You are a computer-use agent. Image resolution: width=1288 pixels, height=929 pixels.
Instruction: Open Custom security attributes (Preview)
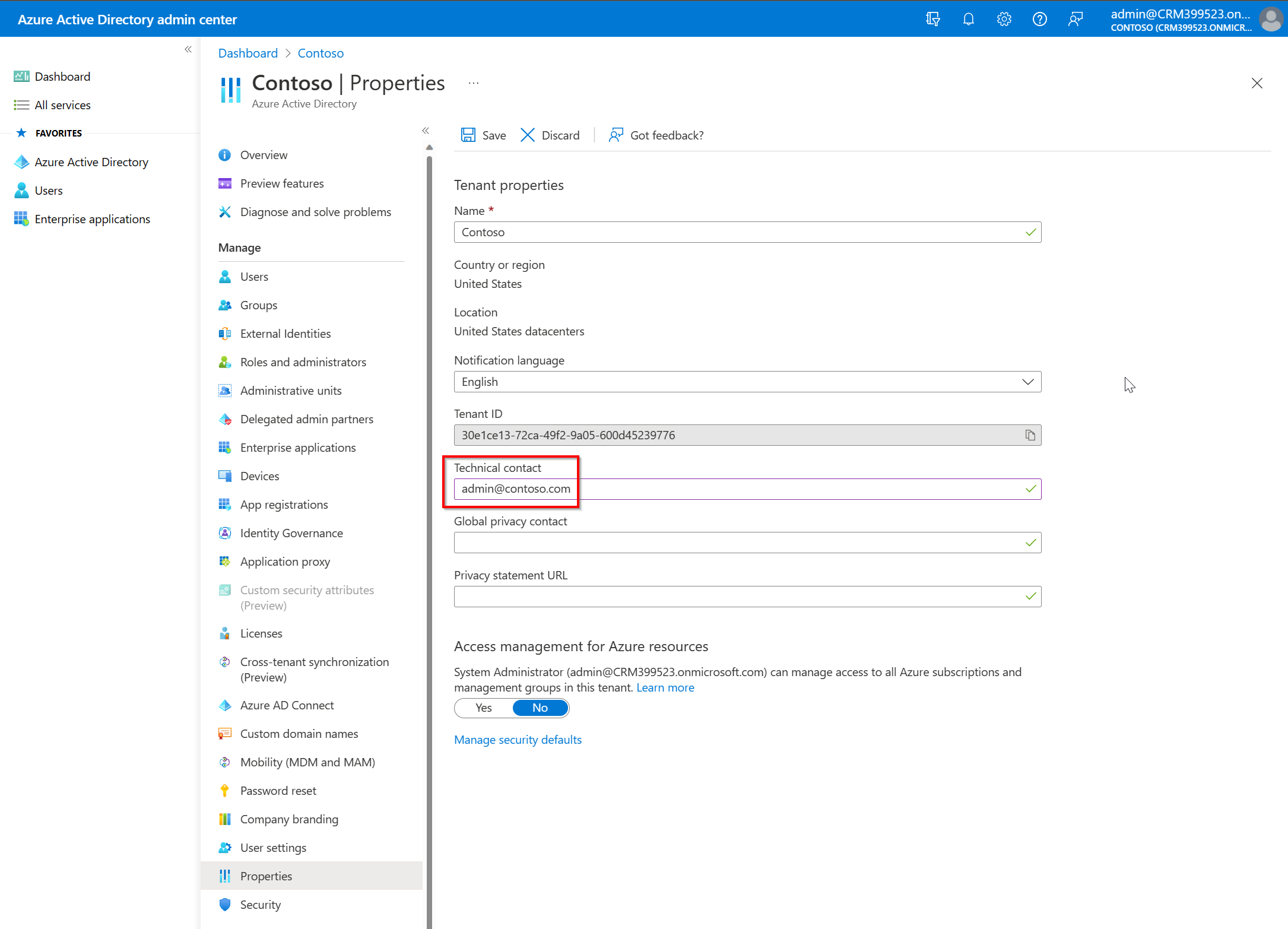pyautogui.click(x=307, y=598)
